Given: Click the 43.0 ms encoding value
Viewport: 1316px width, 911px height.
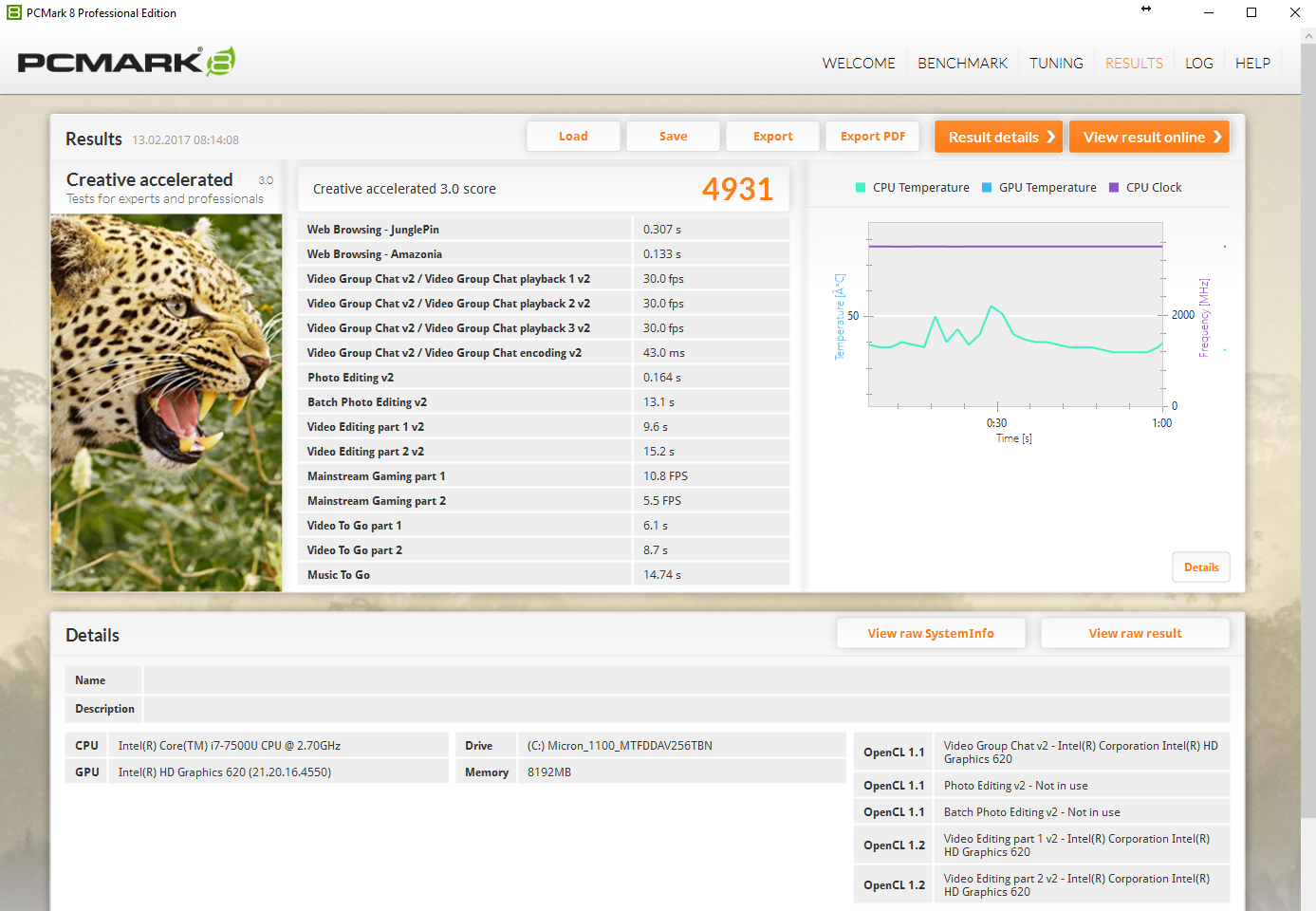Looking at the screenshot, I should [x=664, y=353].
